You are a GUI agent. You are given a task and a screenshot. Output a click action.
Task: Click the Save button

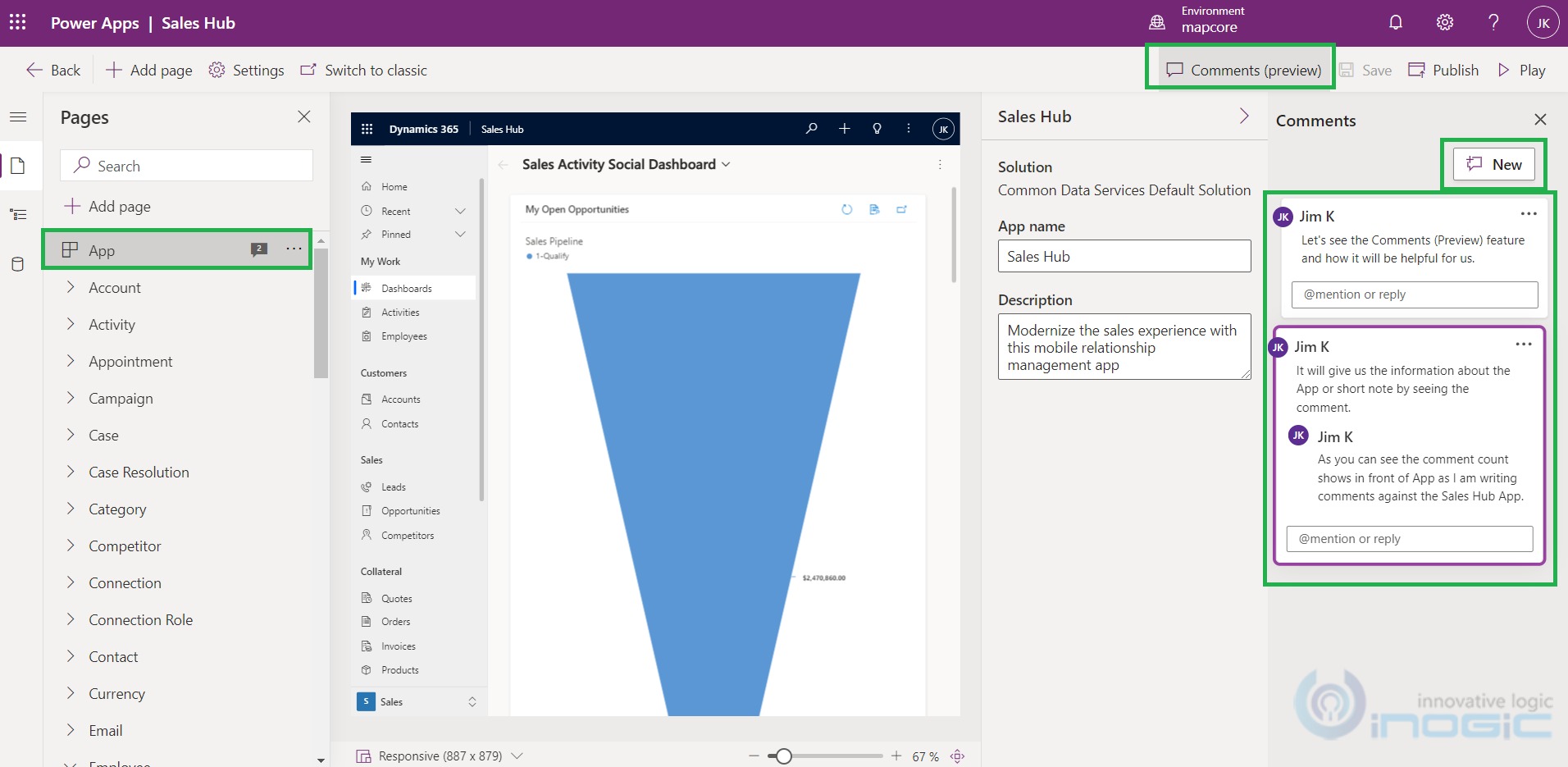point(1365,70)
